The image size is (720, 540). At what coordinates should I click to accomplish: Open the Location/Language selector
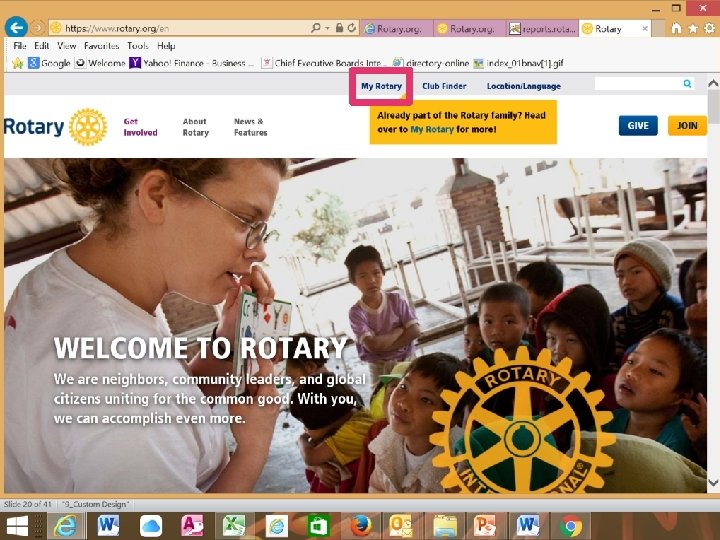click(x=523, y=86)
